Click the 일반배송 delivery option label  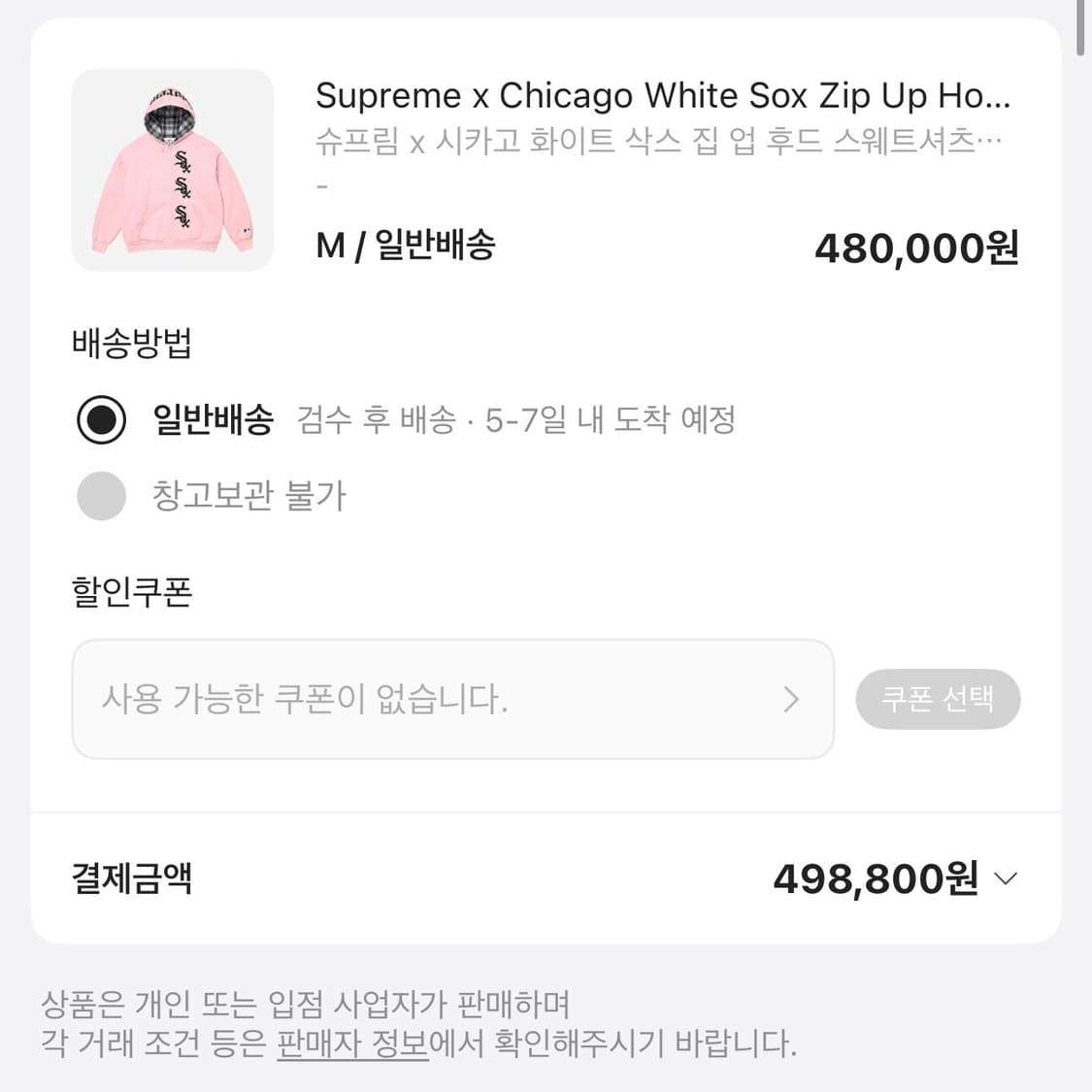214,420
